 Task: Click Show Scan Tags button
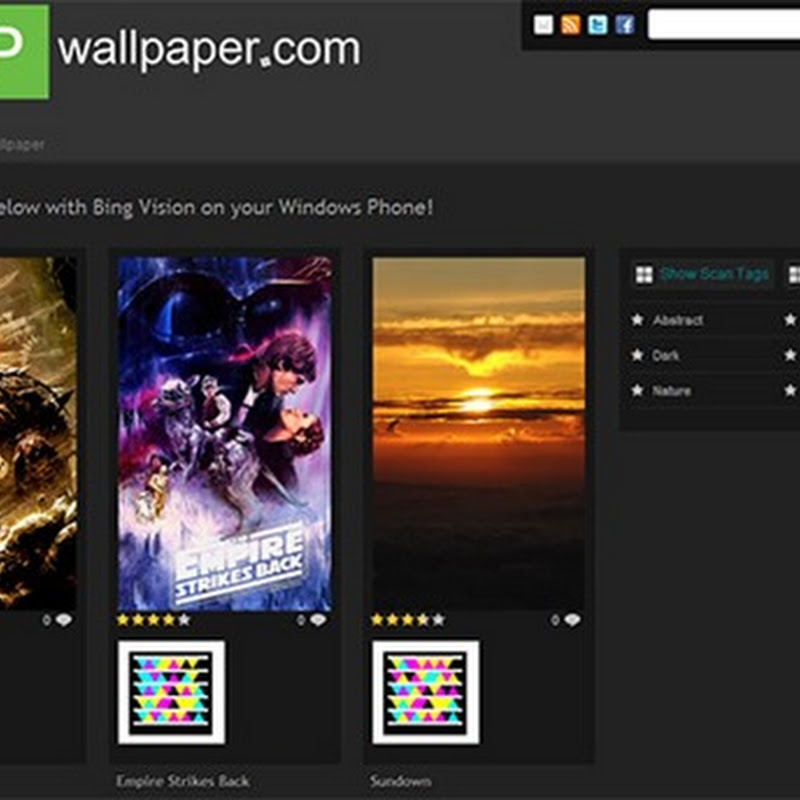pos(702,274)
